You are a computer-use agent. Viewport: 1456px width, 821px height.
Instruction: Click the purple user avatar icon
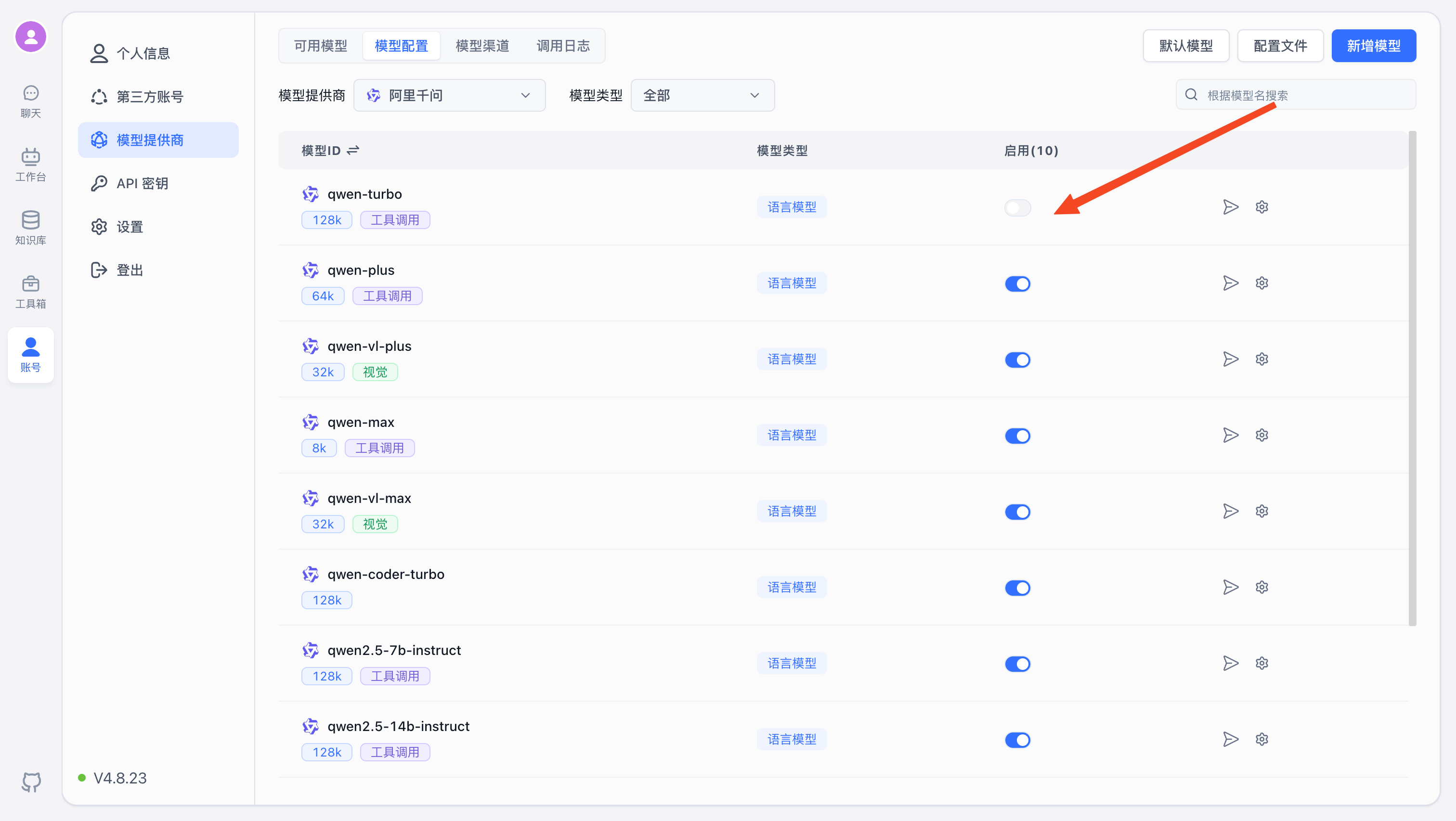click(30, 37)
